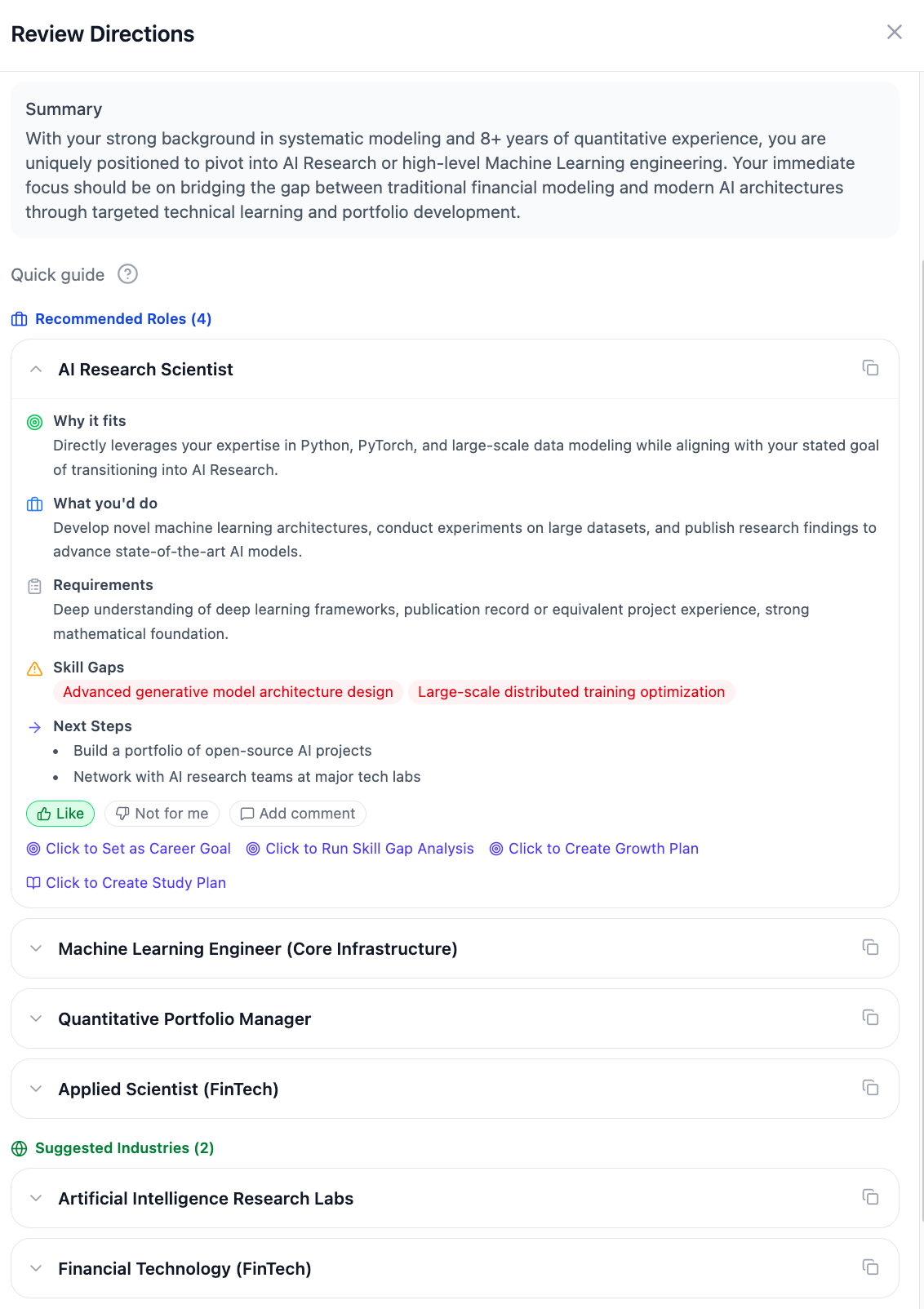This screenshot has width=924, height=1309.
Task: Mark role as Not for me
Action: [162, 814]
